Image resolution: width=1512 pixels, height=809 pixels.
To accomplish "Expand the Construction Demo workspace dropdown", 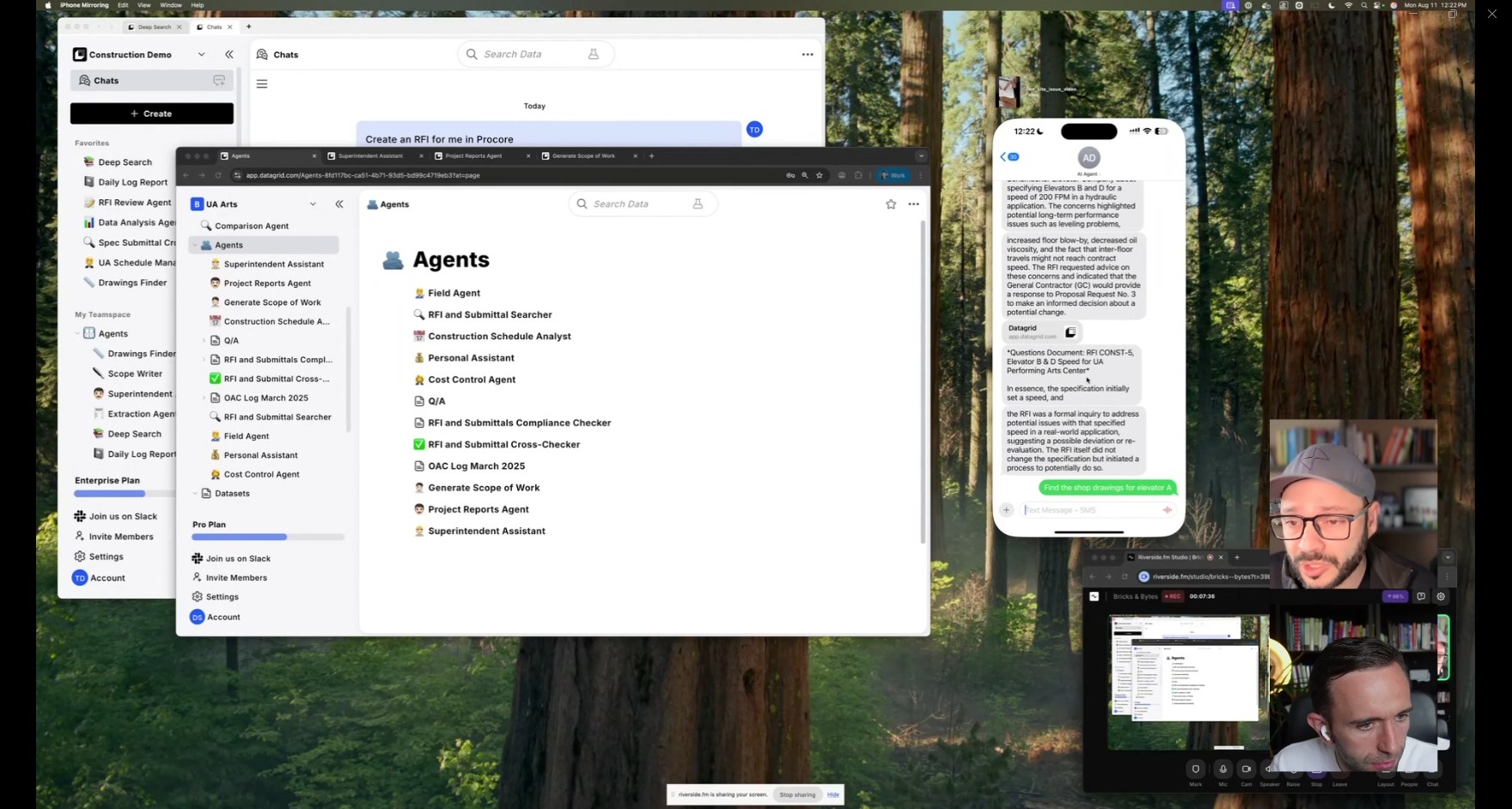I will (x=201, y=54).
